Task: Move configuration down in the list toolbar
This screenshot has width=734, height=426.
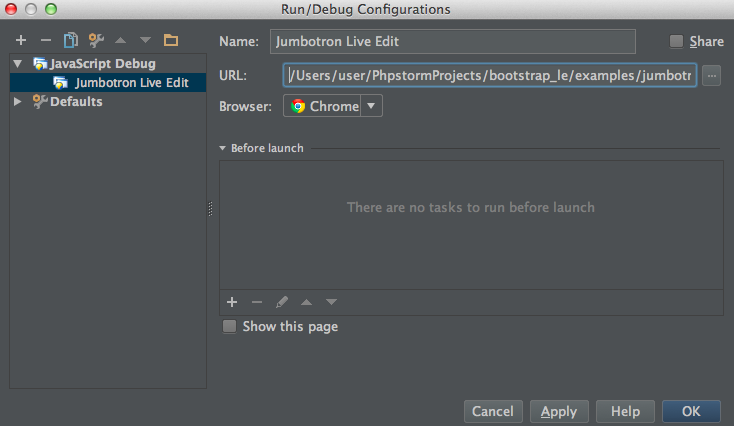Action: pos(145,40)
